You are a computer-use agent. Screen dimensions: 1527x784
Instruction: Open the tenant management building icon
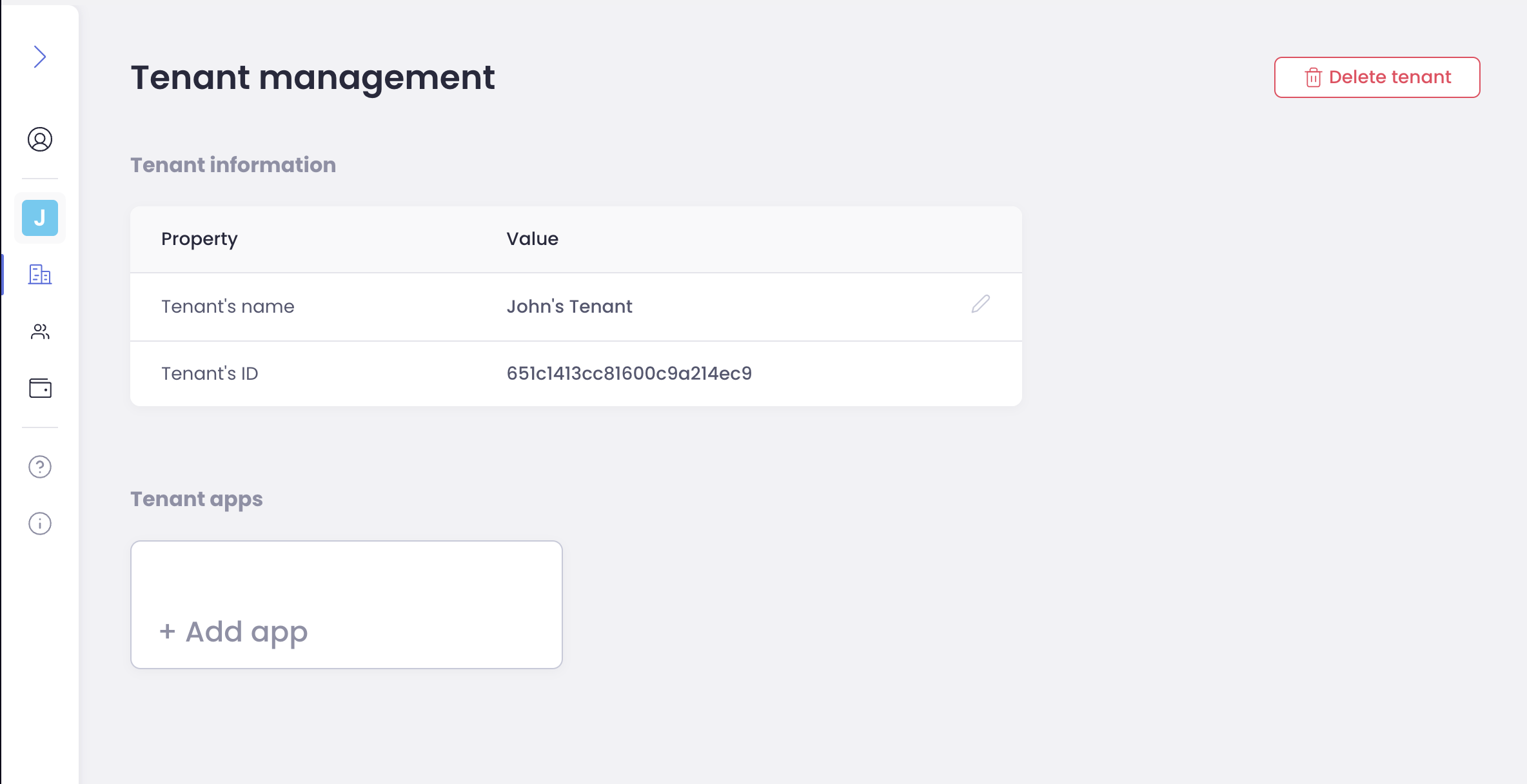(x=40, y=275)
